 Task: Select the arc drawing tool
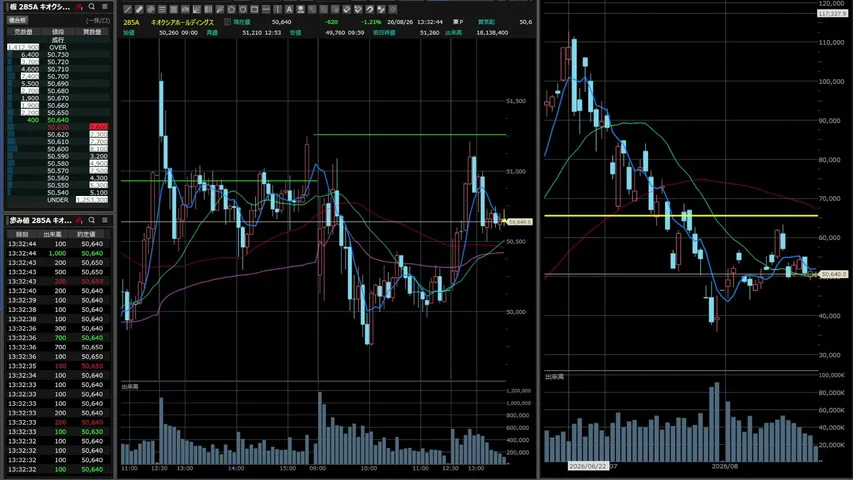tap(185, 9)
